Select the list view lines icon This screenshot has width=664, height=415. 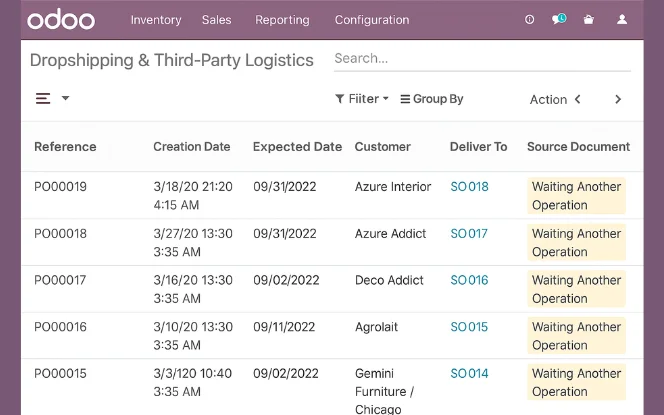[43, 99]
